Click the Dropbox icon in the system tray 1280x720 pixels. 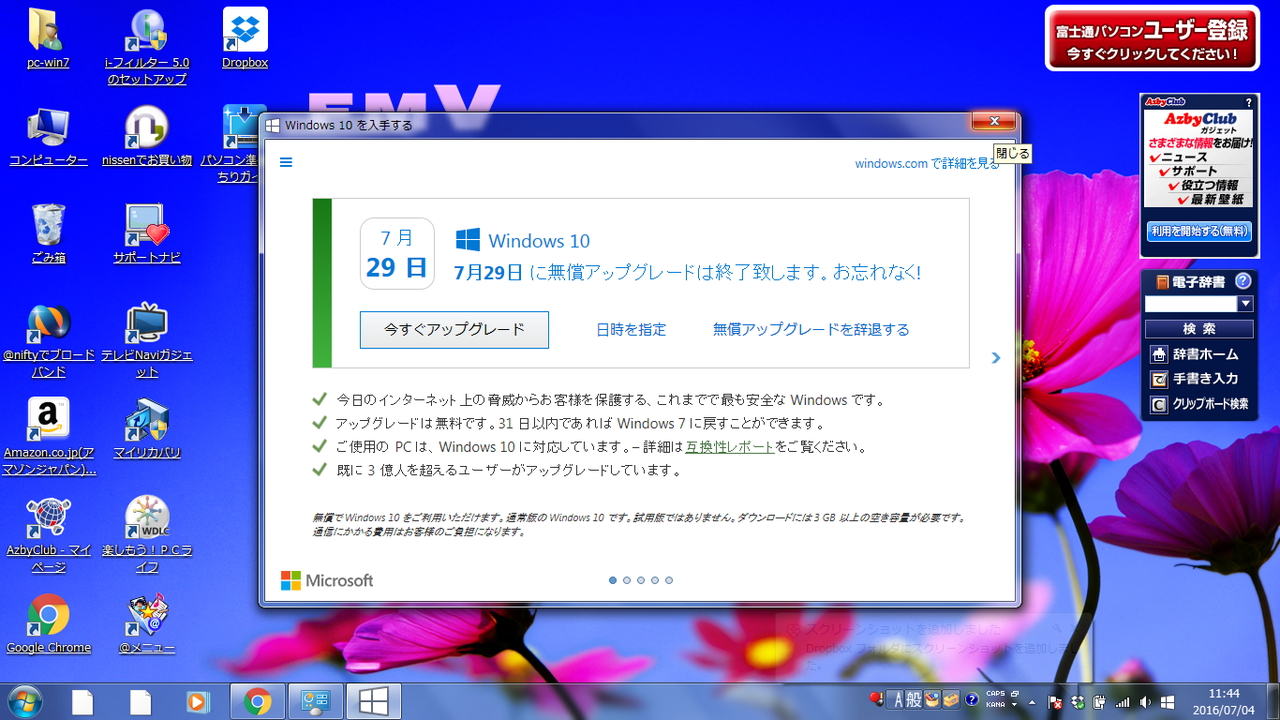coord(1076,701)
